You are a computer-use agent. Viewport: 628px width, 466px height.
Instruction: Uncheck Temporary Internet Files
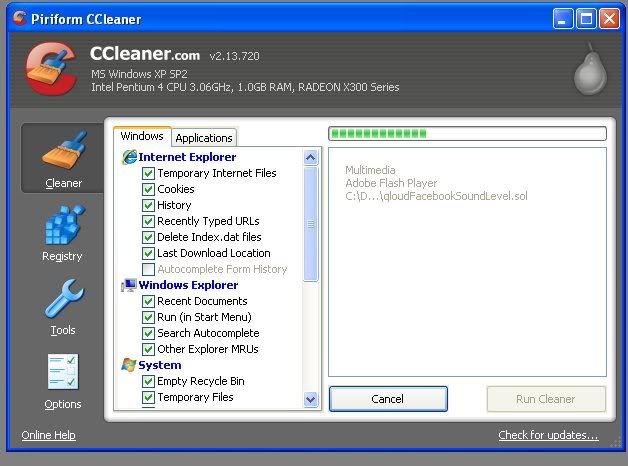[148, 173]
